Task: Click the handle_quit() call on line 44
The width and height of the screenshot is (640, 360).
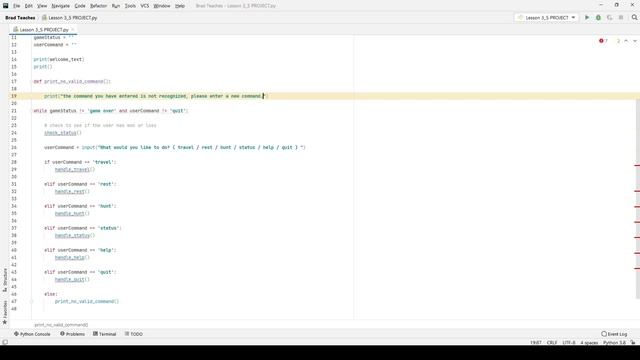Action: [72, 280]
